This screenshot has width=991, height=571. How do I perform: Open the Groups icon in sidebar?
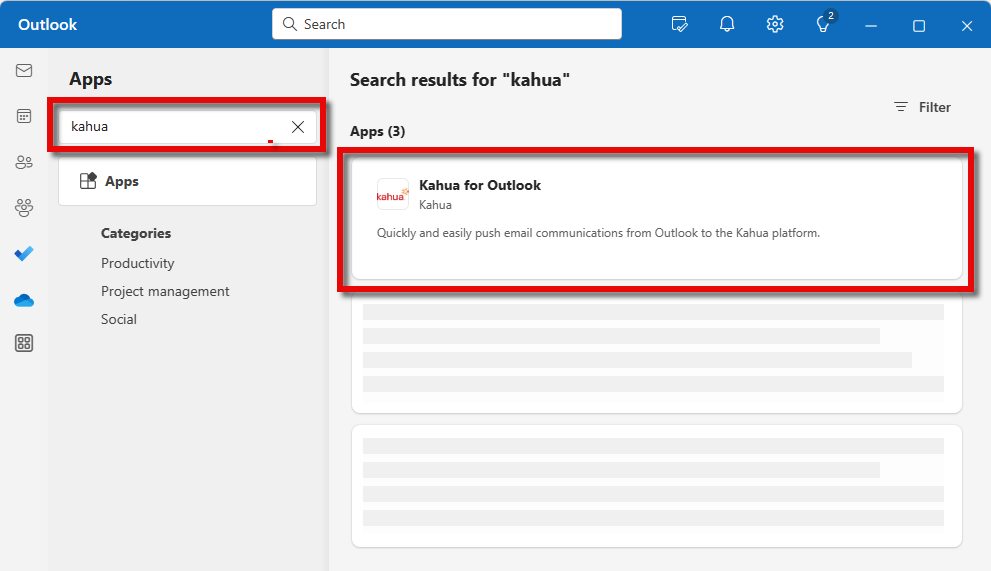point(24,208)
